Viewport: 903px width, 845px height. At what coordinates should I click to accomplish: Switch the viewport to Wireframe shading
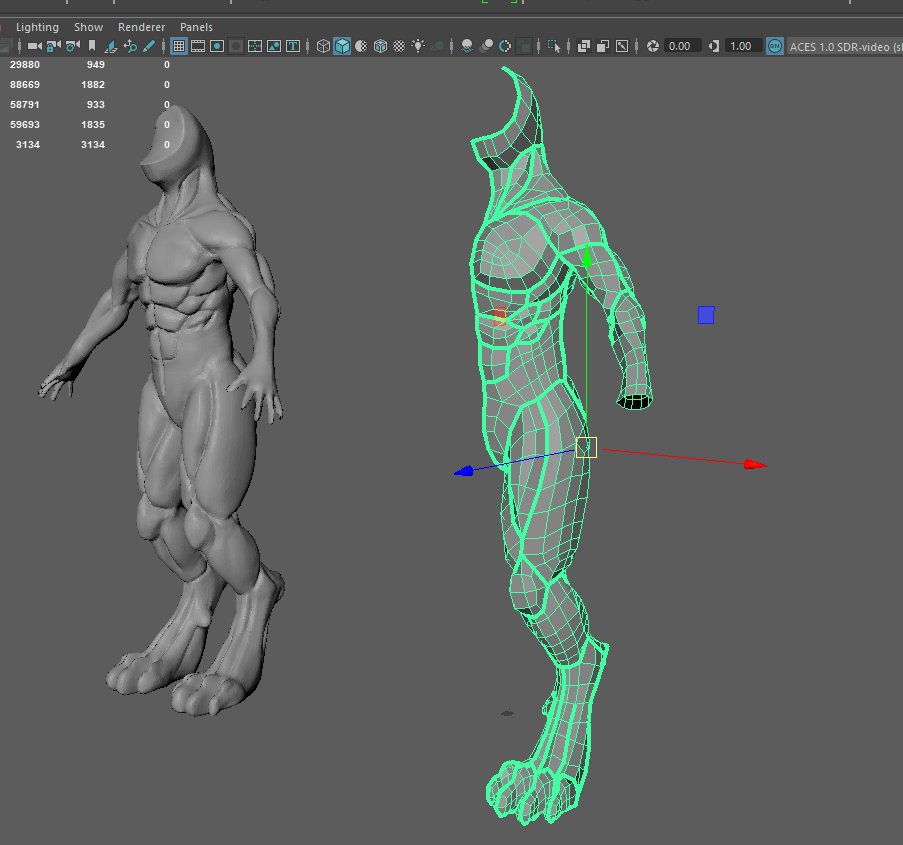[323, 46]
